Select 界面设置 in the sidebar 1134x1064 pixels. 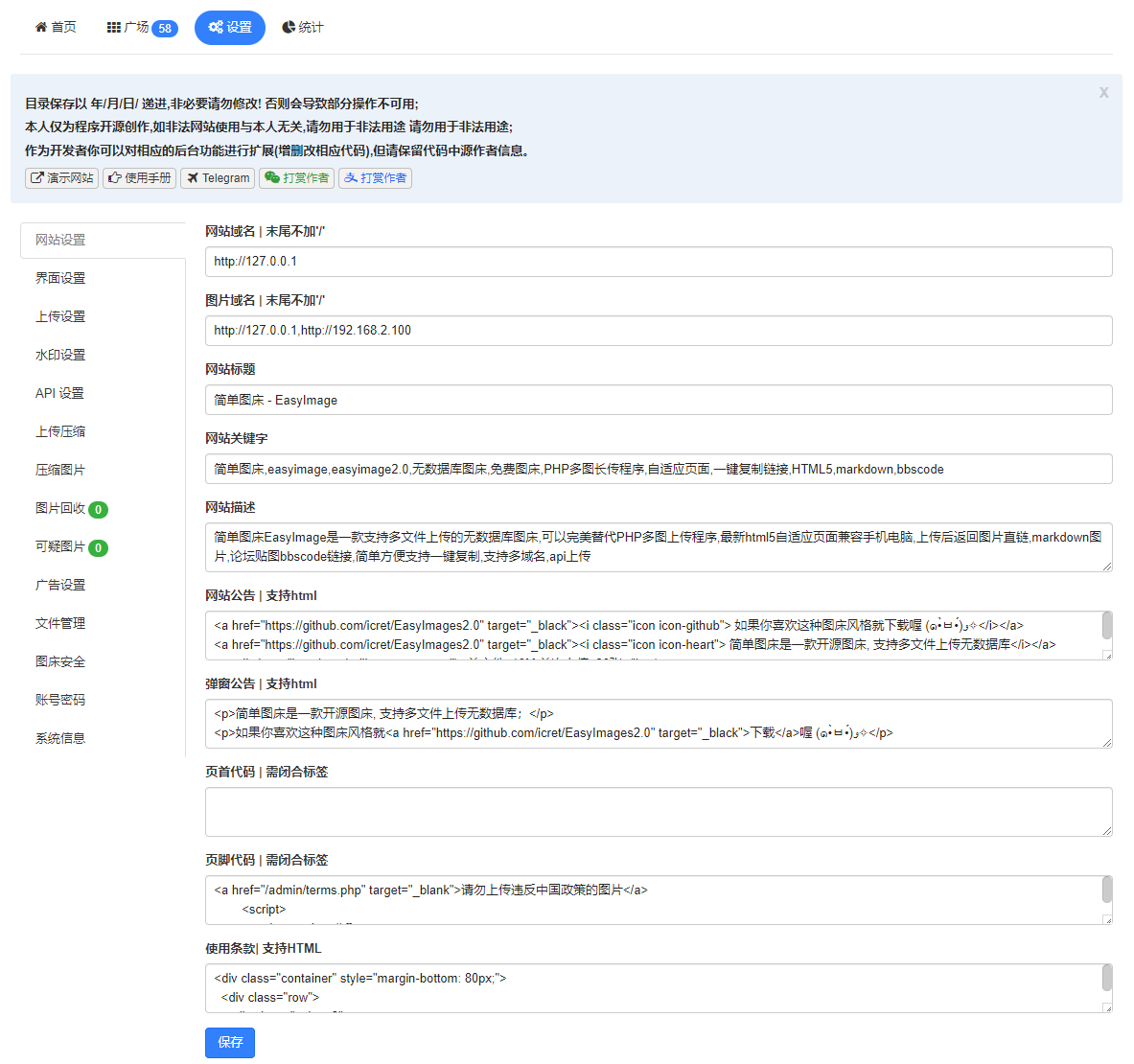(60, 278)
